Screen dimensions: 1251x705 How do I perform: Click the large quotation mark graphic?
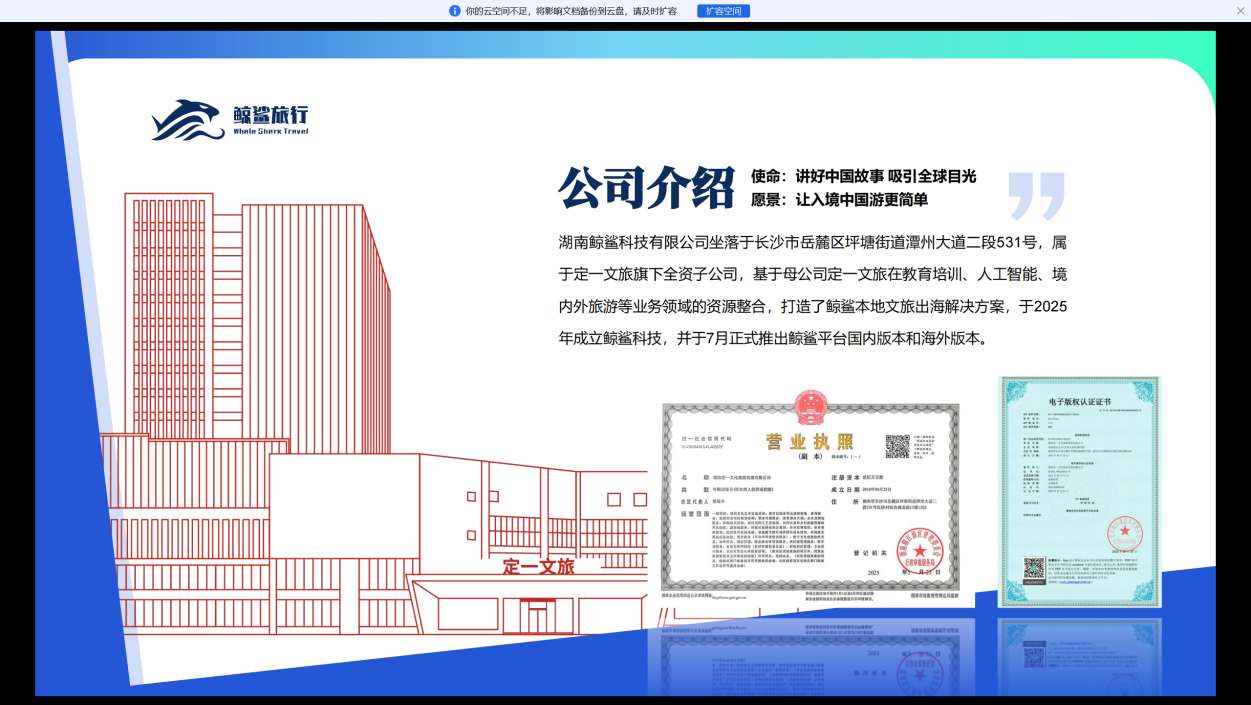pos(1036,195)
